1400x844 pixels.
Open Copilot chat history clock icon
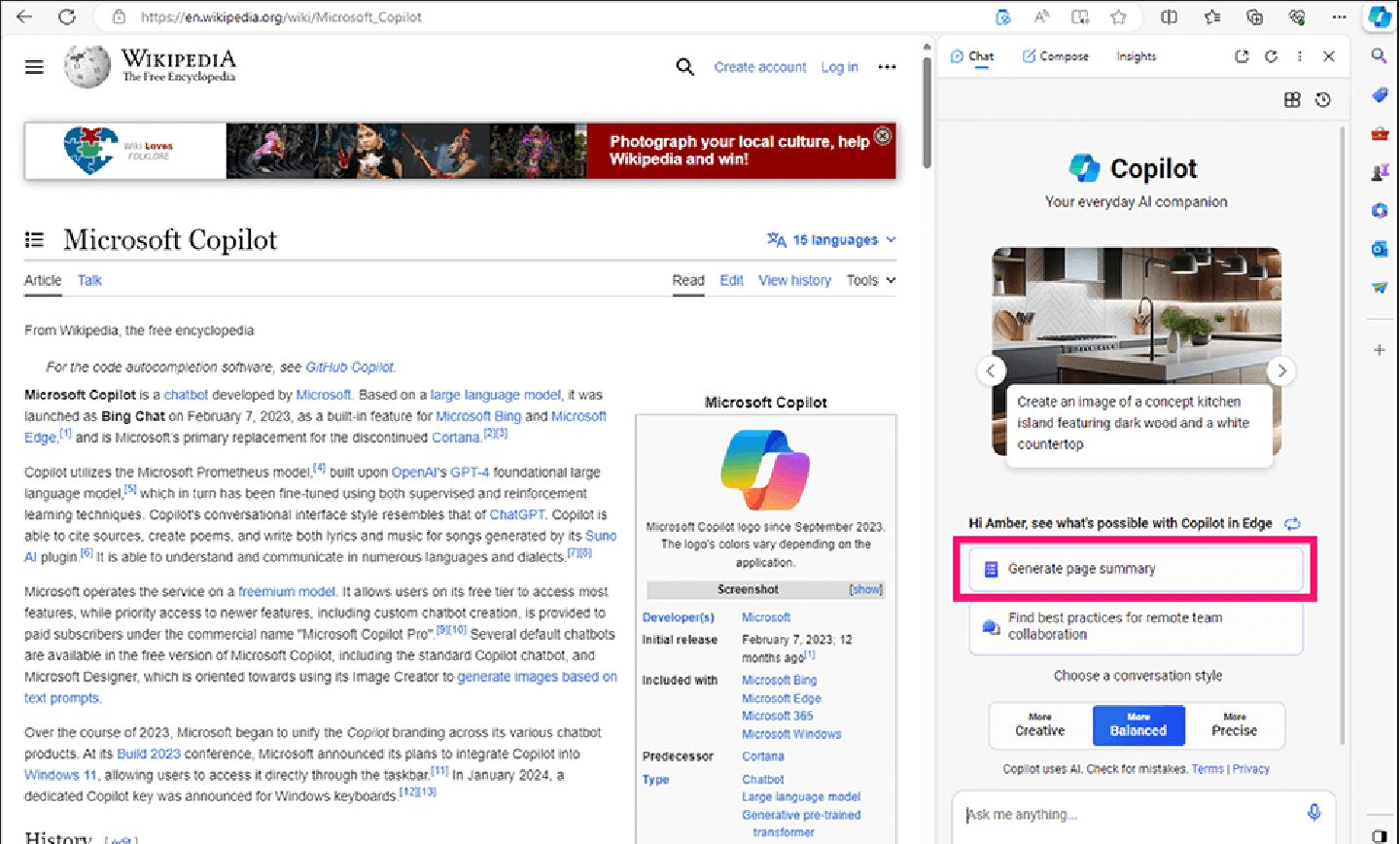point(1323,99)
